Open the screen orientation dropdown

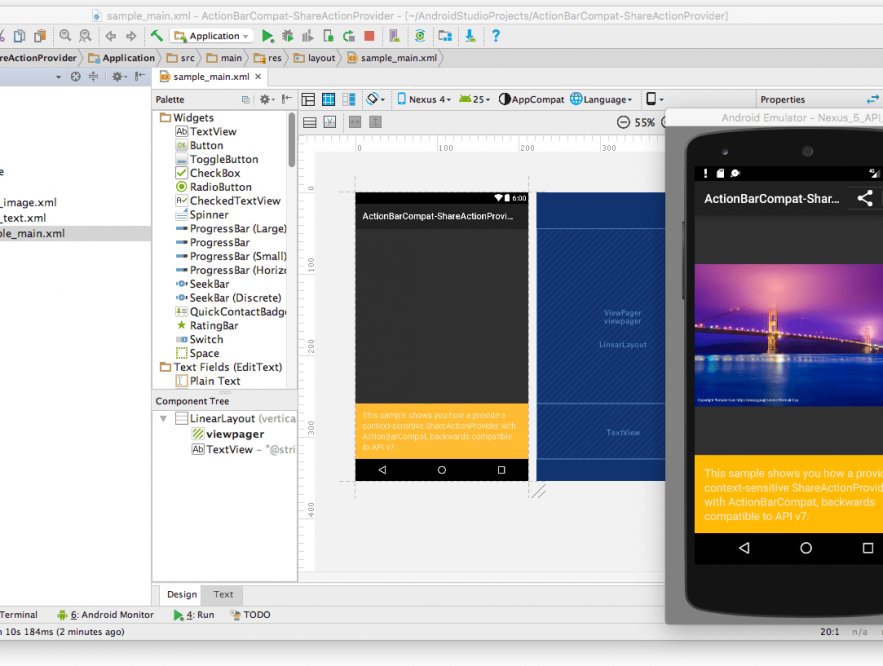pos(376,100)
